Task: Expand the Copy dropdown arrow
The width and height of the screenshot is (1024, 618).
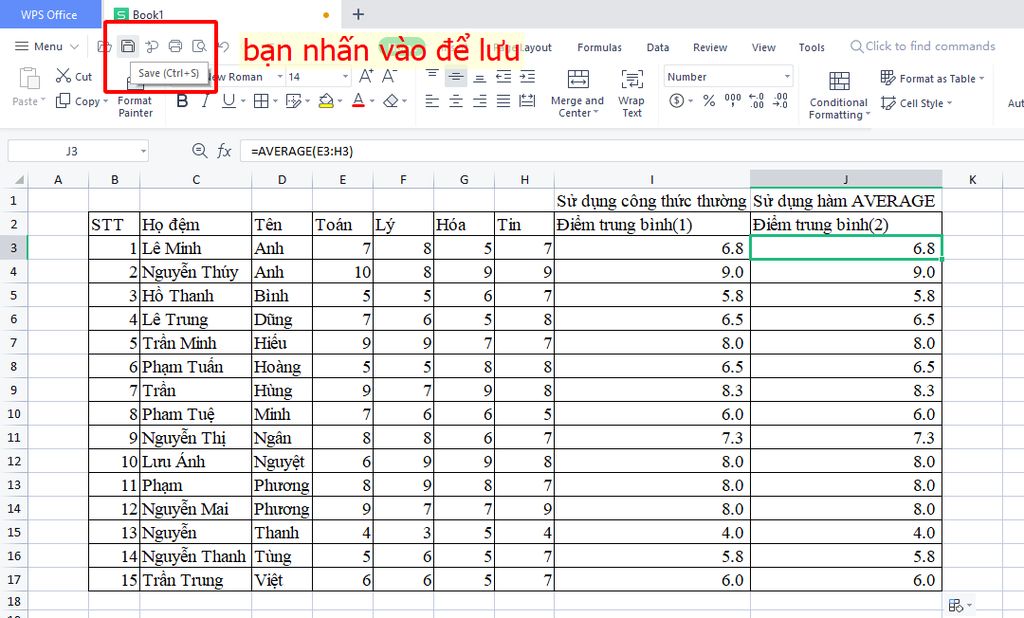Action: click(105, 101)
